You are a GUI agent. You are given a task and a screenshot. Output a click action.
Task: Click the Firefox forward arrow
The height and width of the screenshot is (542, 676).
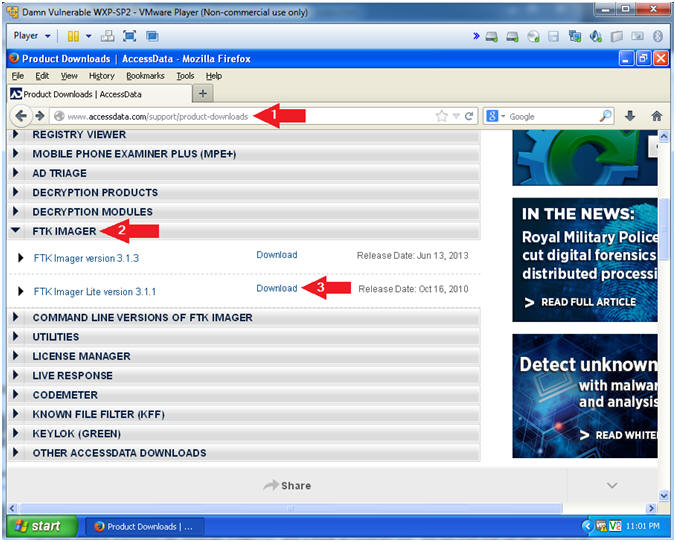click(40, 116)
